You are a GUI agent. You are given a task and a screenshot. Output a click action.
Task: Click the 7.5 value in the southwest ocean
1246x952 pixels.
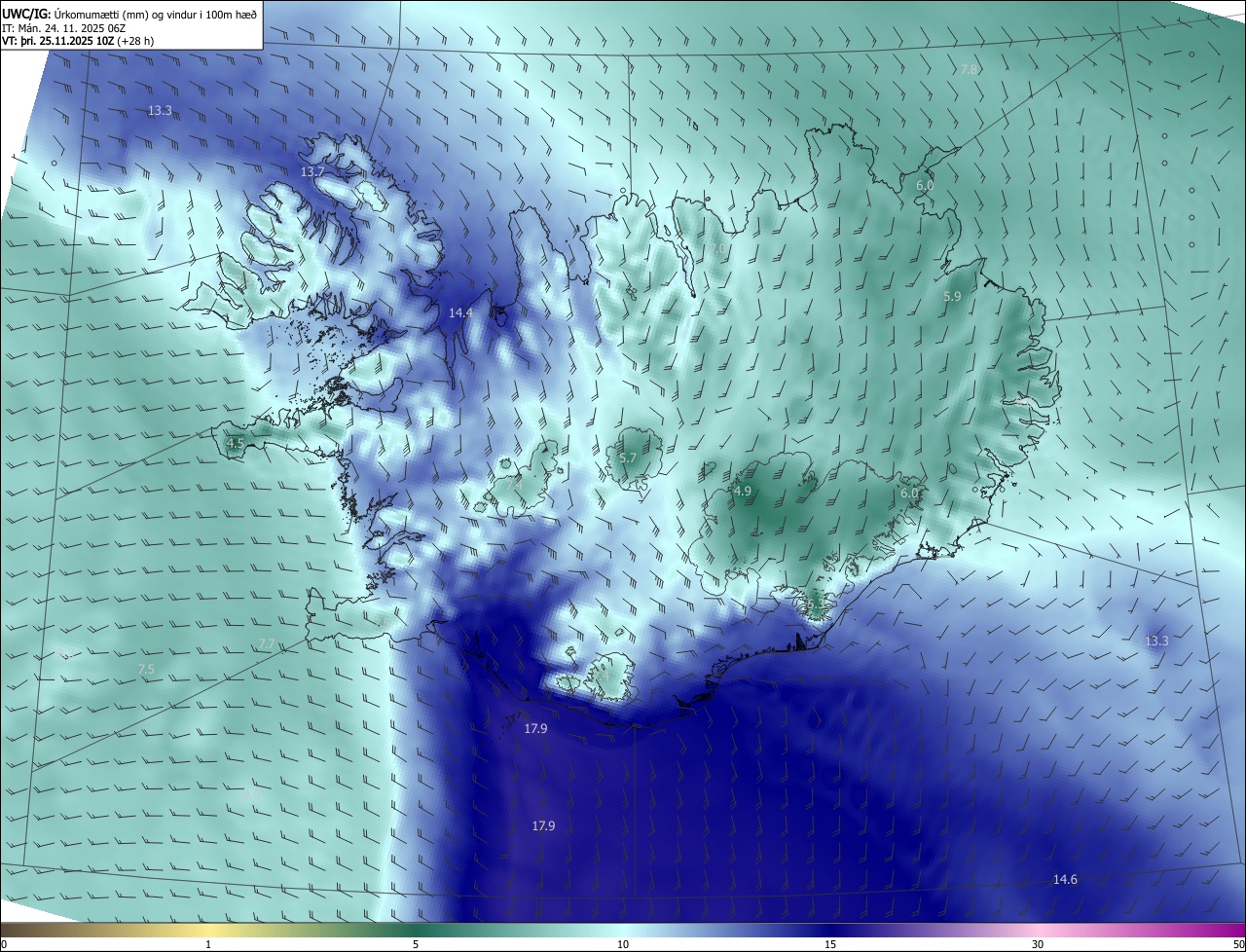(x=146, y=669)
